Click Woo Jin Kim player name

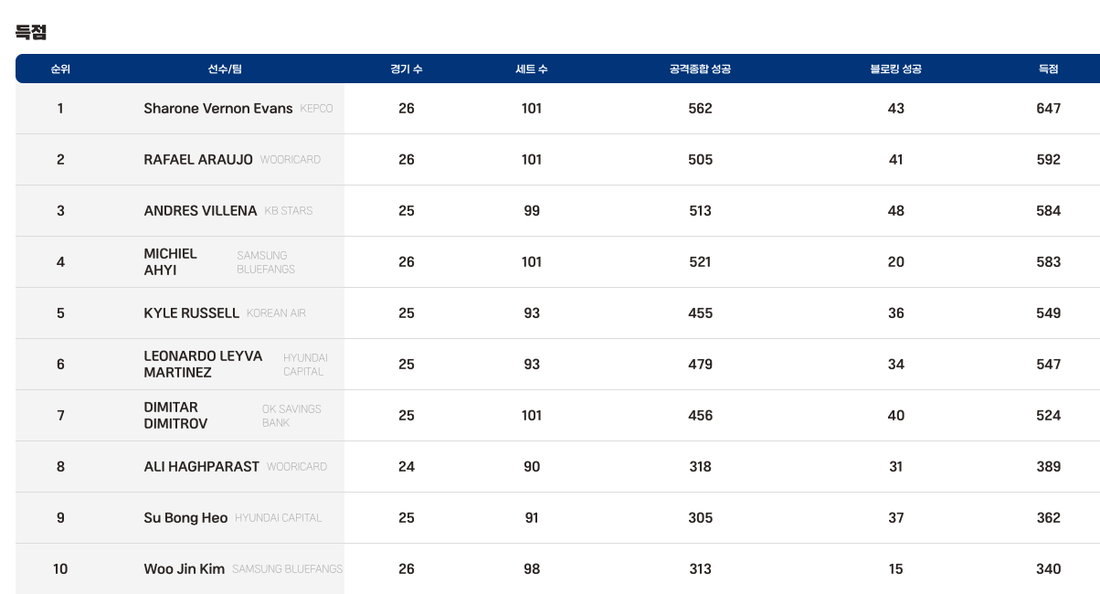(x=184, y=569)
